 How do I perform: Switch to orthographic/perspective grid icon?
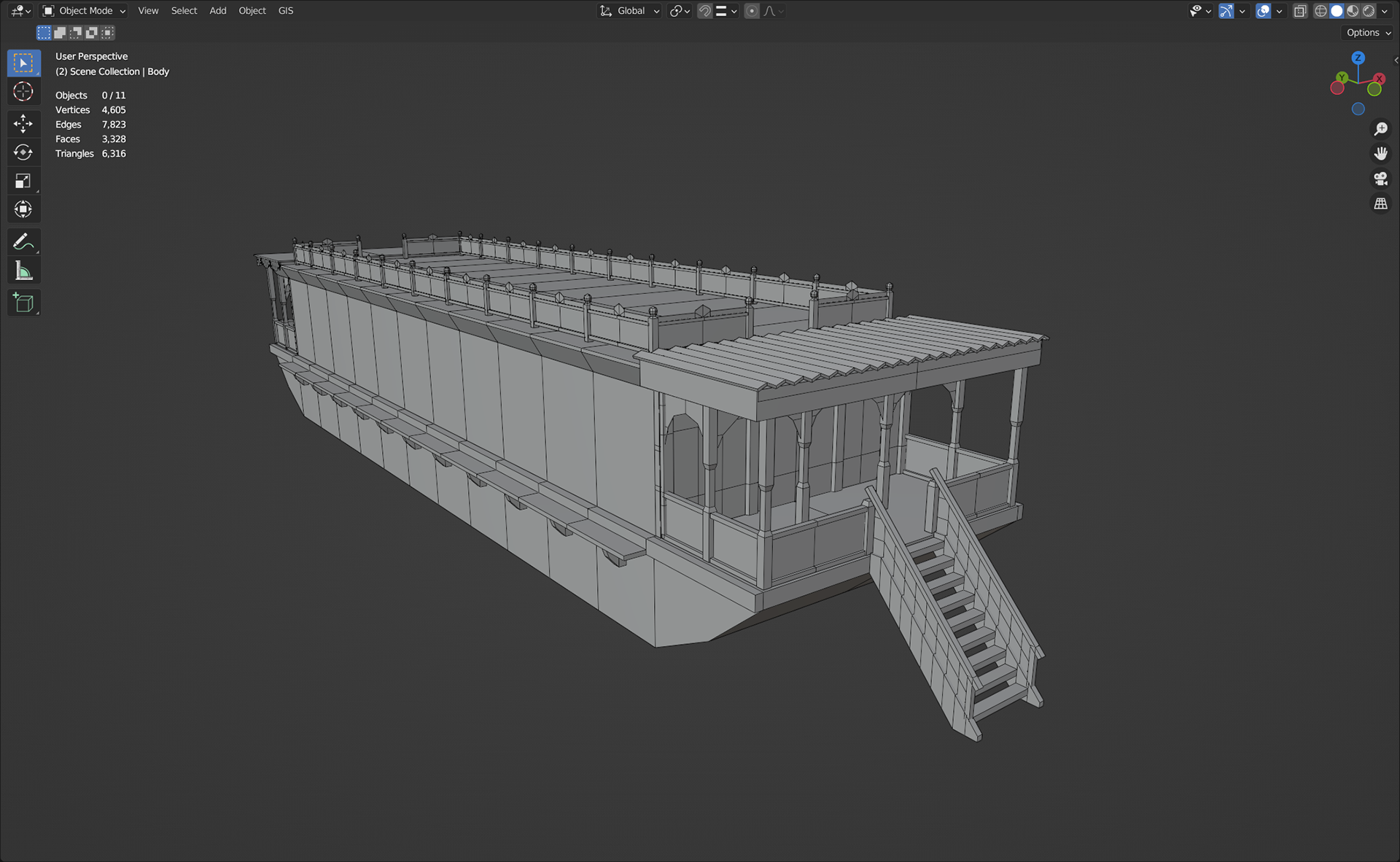(x=1380, y=204)
